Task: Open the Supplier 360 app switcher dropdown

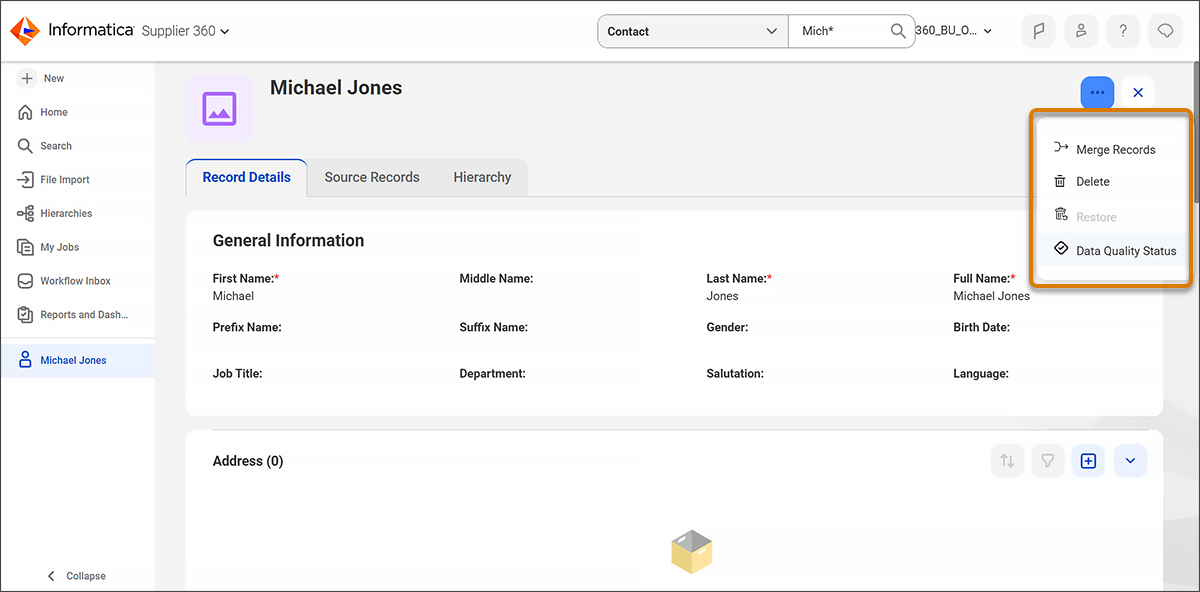Action: (186, 31)
